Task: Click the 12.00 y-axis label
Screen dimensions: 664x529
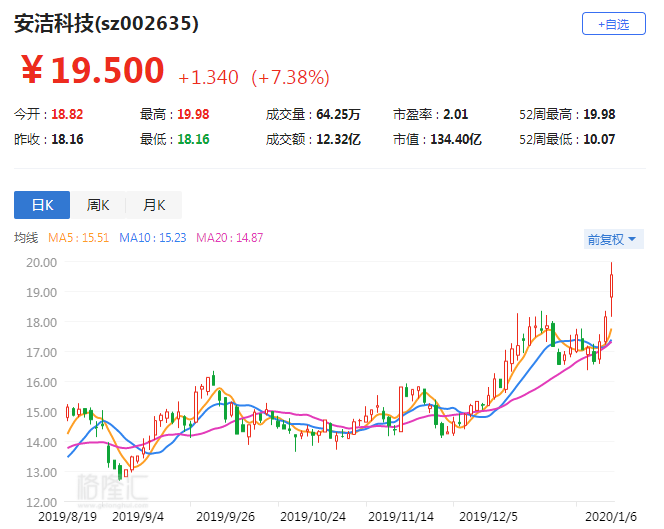Action: pos(42,503)
